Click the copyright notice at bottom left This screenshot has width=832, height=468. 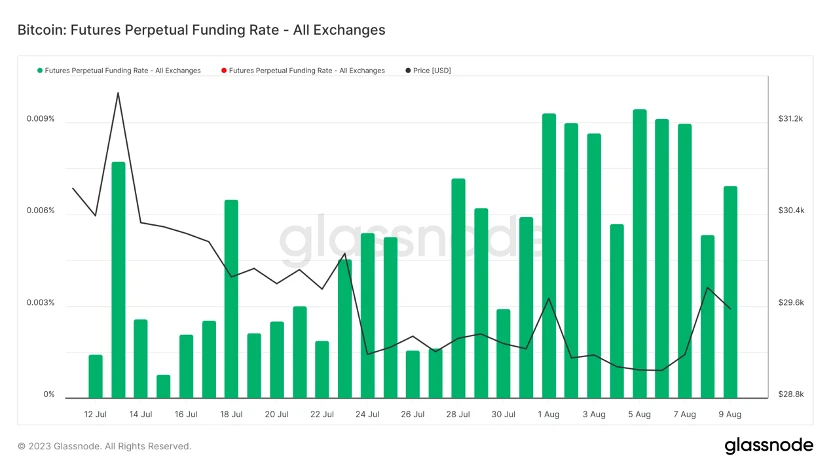click(x=104, y=446)
